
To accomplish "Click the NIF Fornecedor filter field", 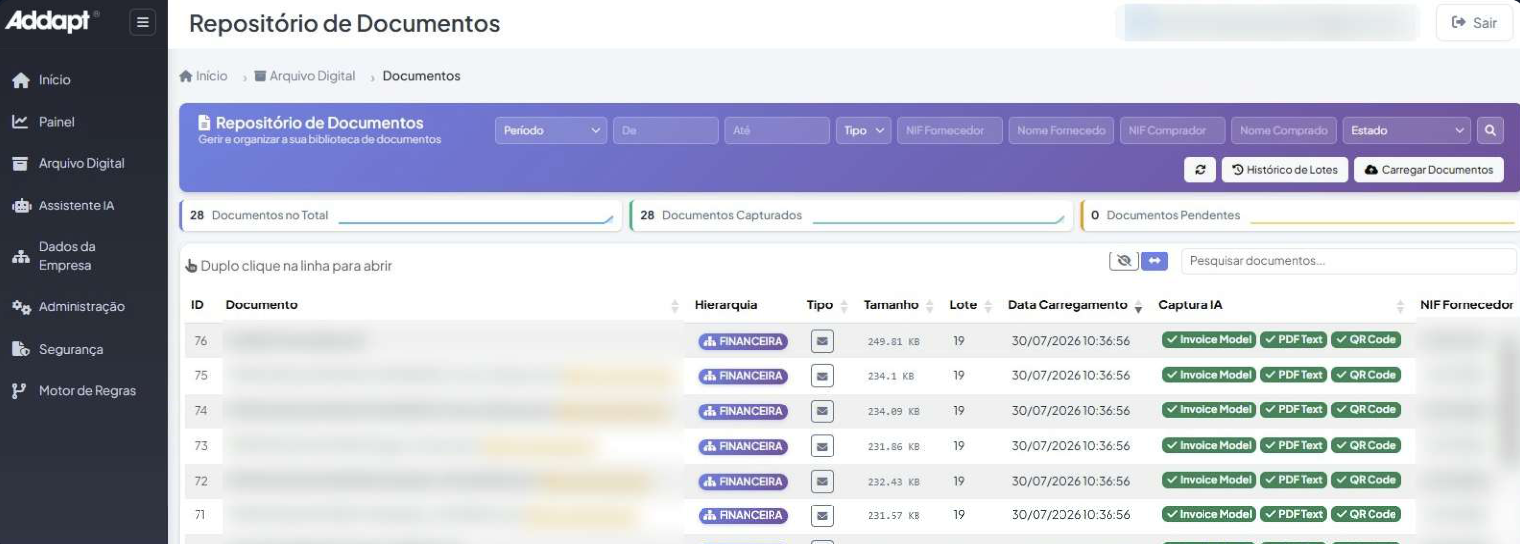I will pos(949,131).
